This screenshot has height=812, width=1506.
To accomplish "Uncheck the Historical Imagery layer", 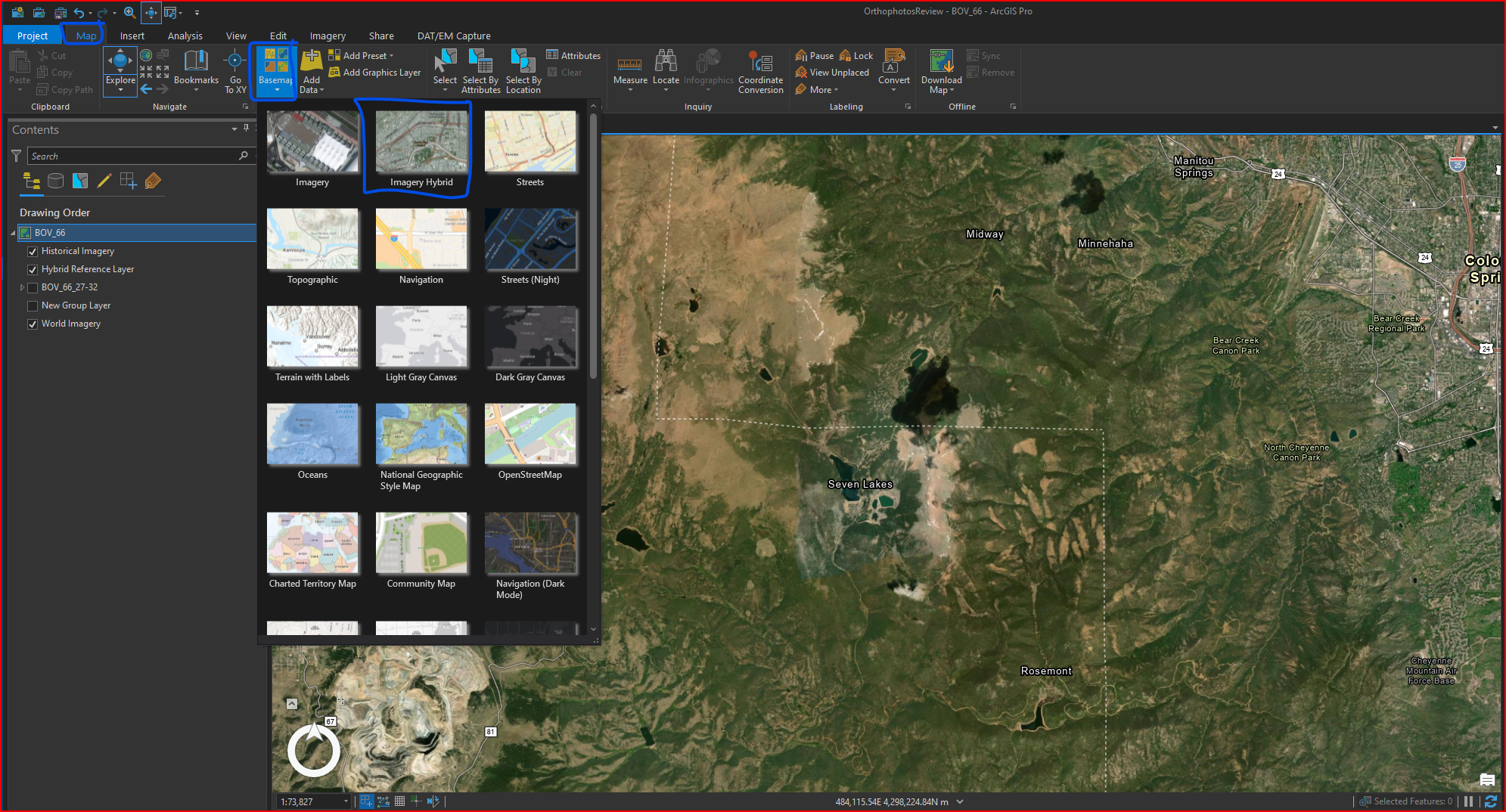I will (x=33, y=251).
